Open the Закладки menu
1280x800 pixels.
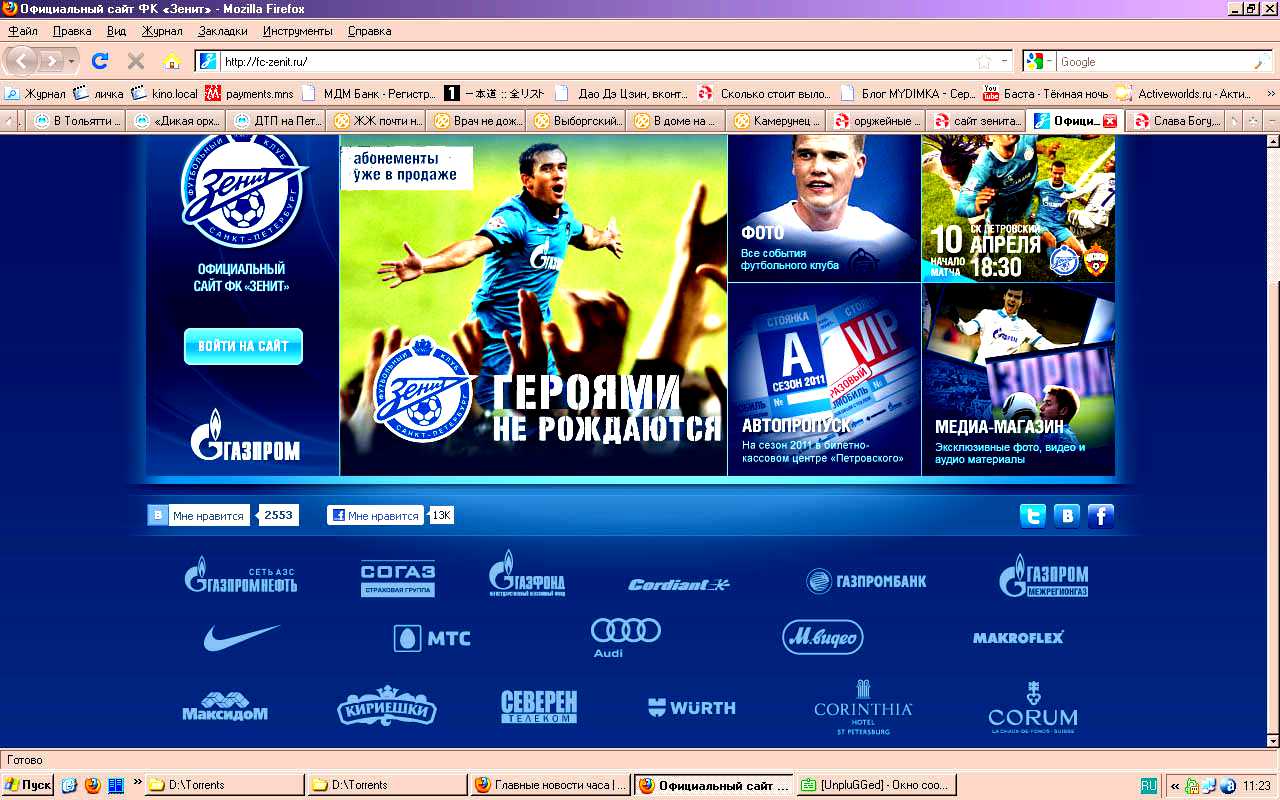click(222, 31)
